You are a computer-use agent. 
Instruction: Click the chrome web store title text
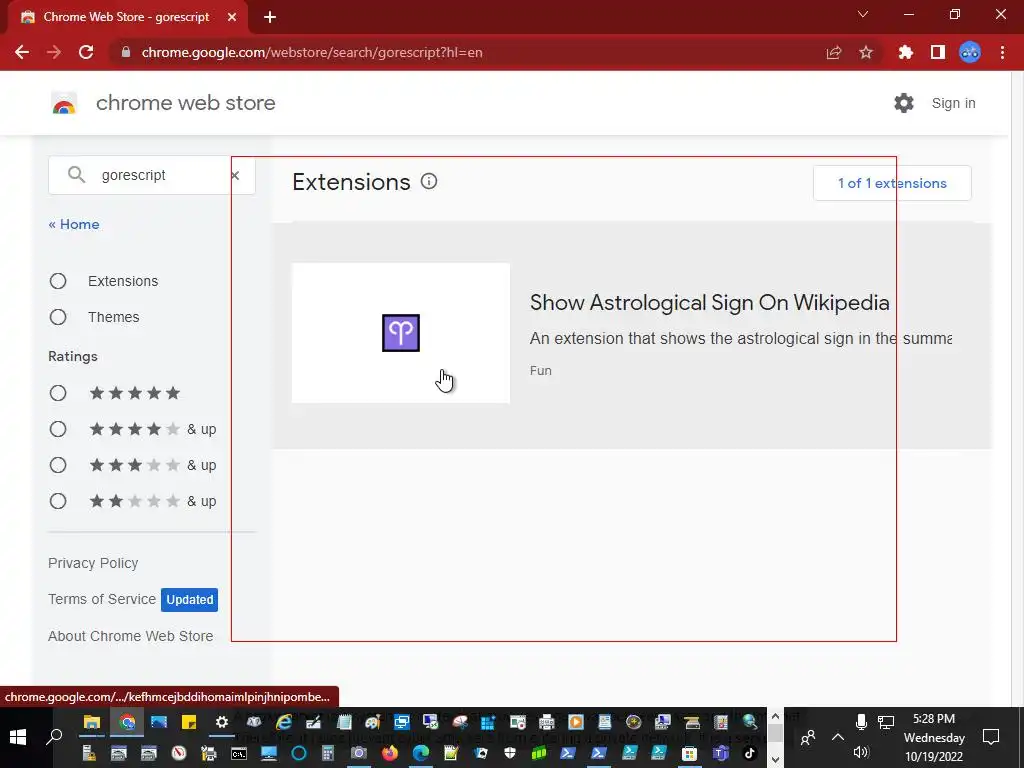[x=185, y=103]
